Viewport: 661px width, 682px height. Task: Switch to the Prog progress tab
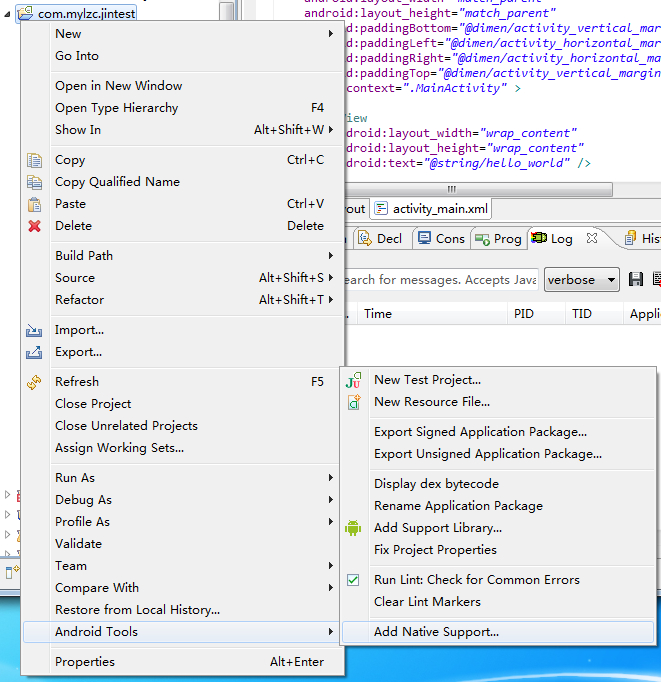point(499,239)
